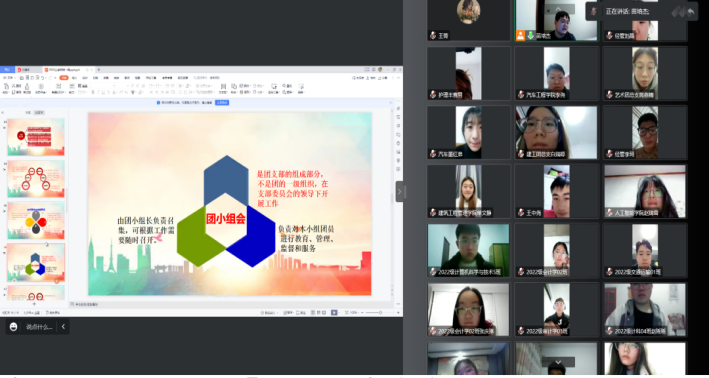
Task: Click undo arrow in quick access bar
Action: tap(42, 78)
